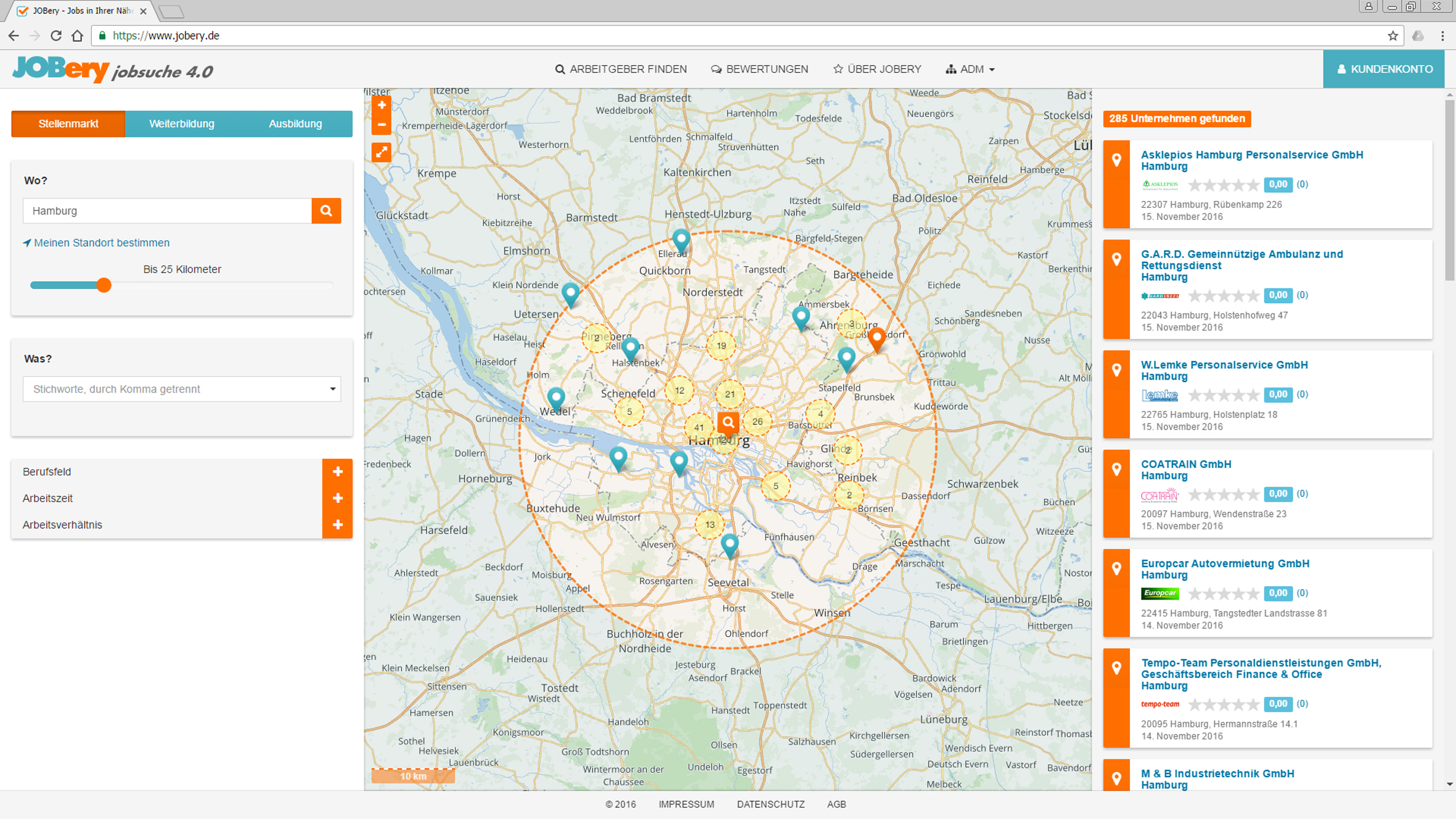Expand the Arbeitszeit filter
1456x819 pixels.
point(337,499)
